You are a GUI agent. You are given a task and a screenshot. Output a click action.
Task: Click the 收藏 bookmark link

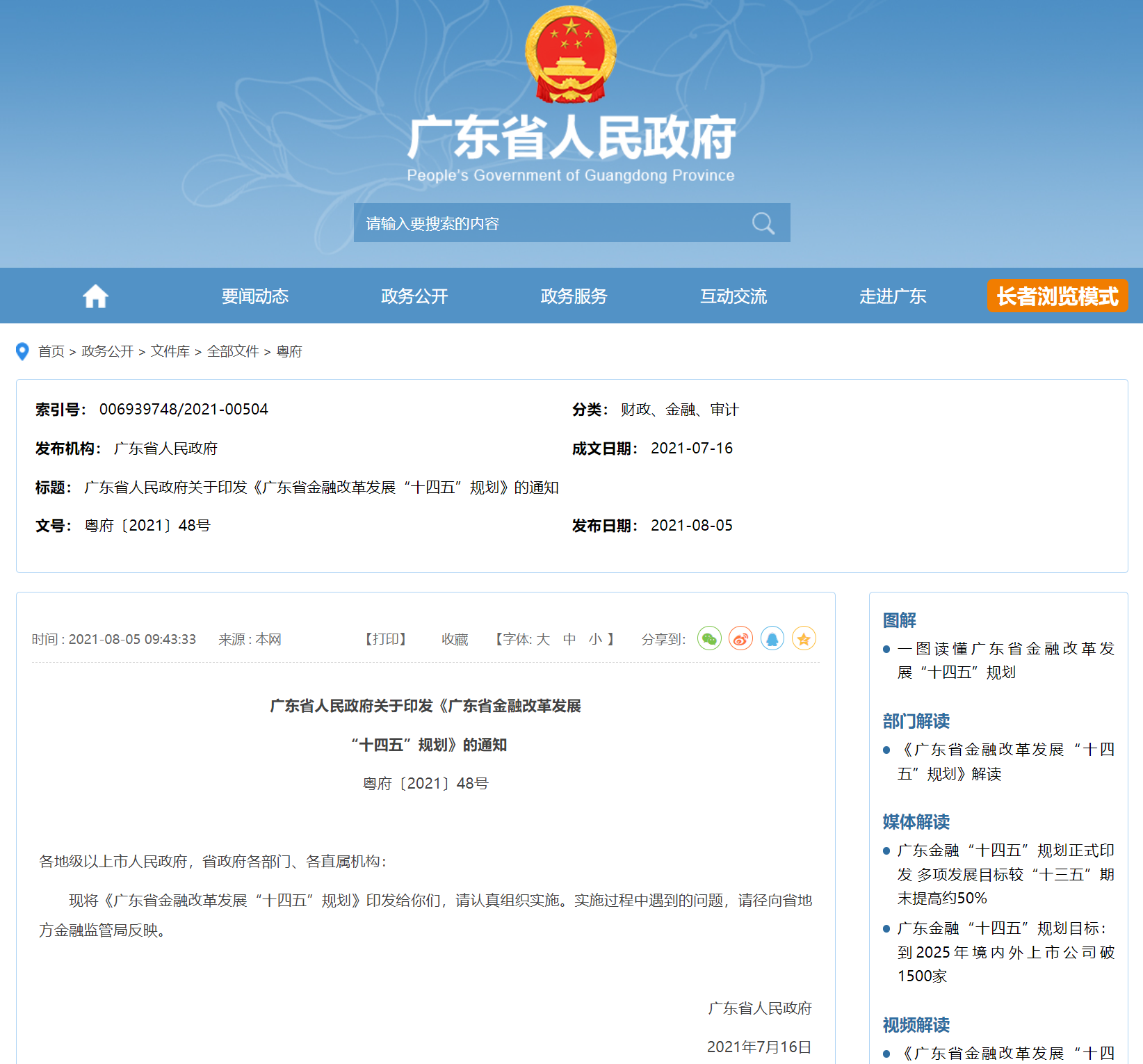click(455, 639)
